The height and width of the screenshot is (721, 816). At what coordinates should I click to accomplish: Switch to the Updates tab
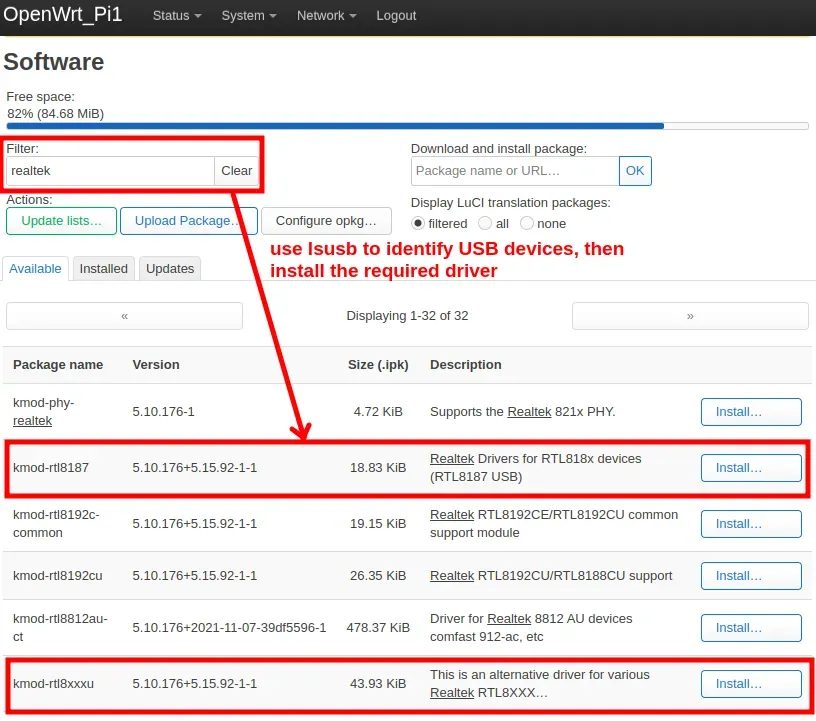(170, 269)
